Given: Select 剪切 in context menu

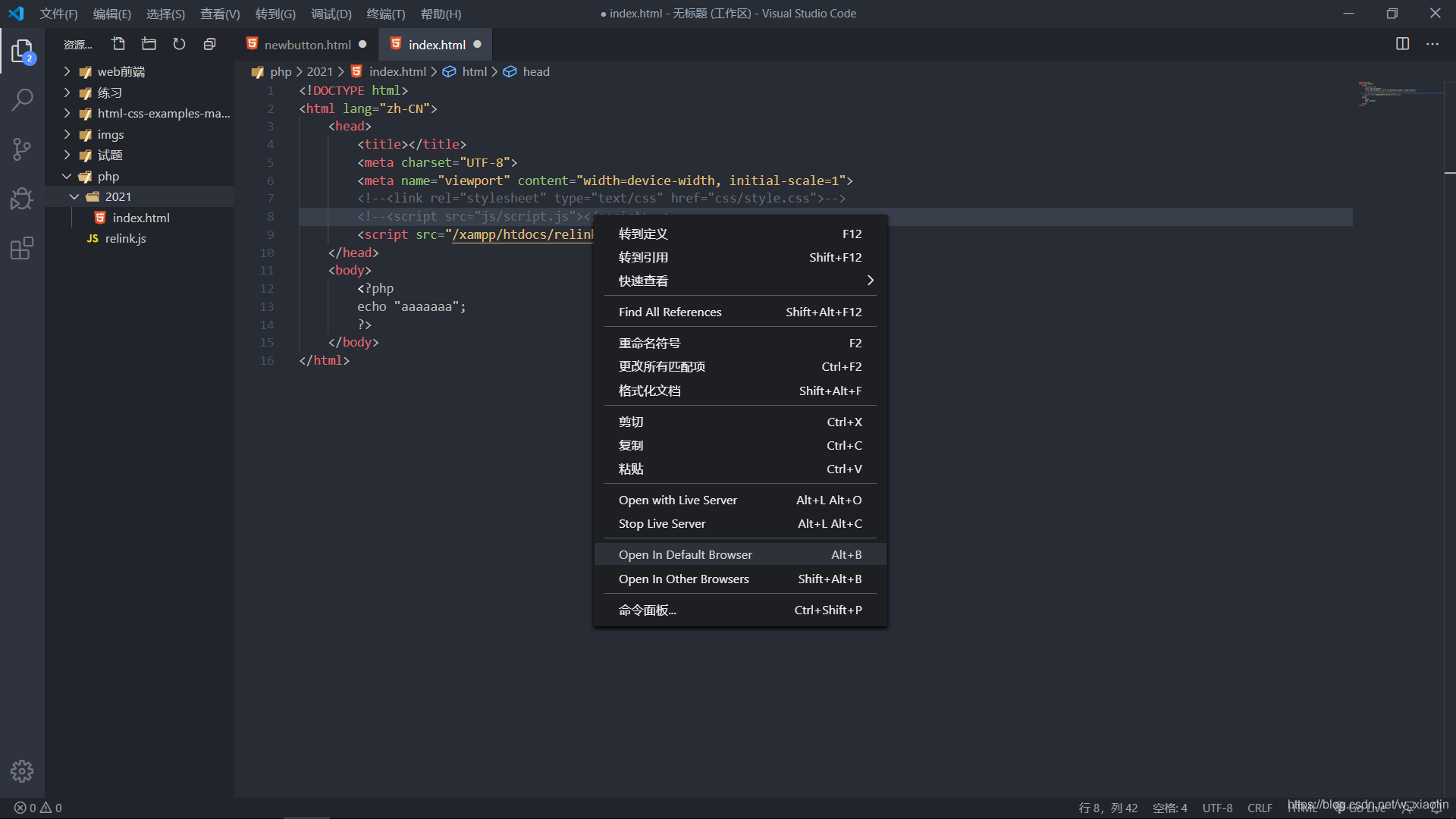Looking at the screenshot, I should (740, 422).
